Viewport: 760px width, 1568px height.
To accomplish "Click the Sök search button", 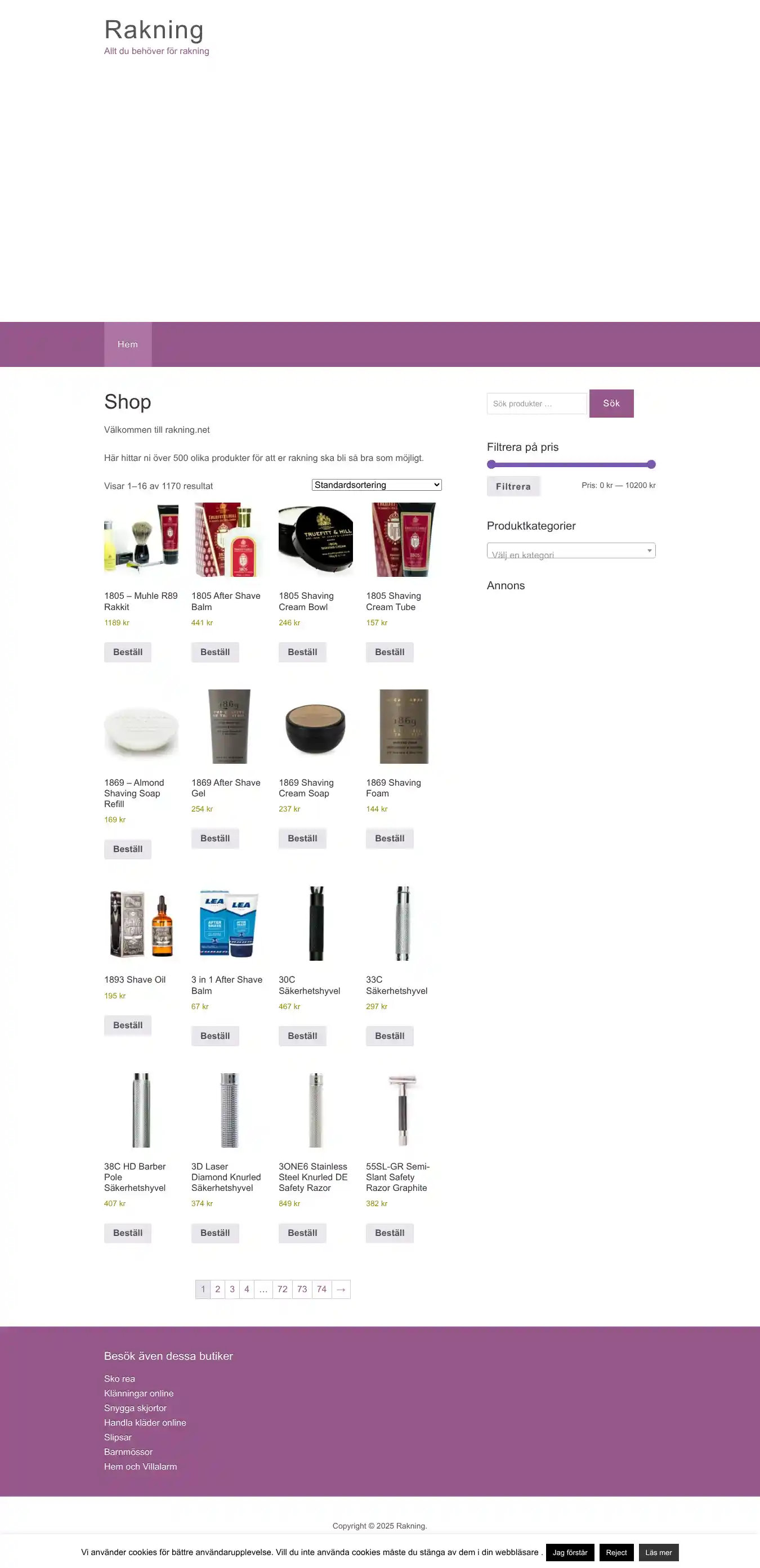I will click(x=611, y=403).
